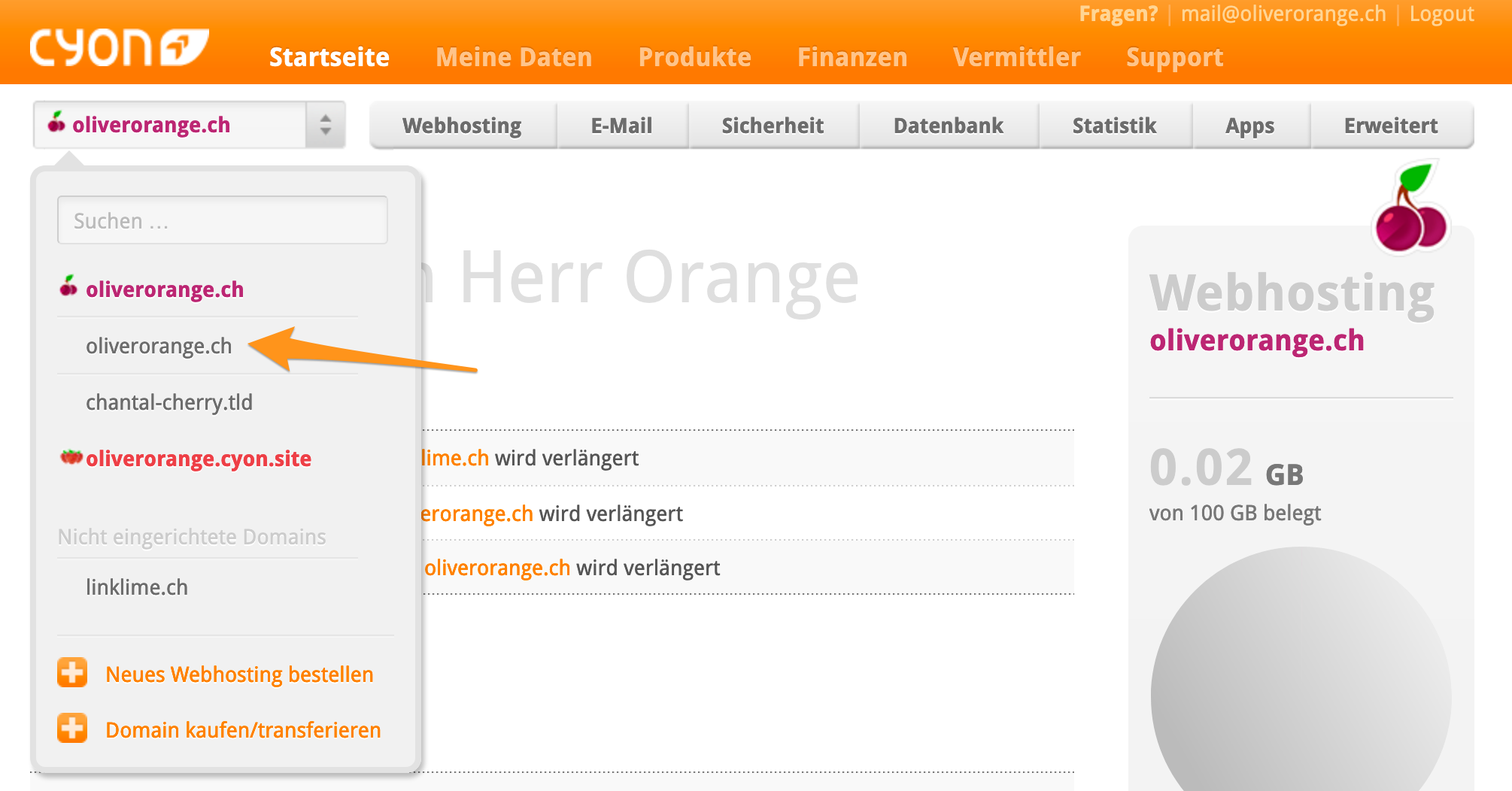
Task: Click Domain kaufen/transferieren link
Action: coord(243,730)
